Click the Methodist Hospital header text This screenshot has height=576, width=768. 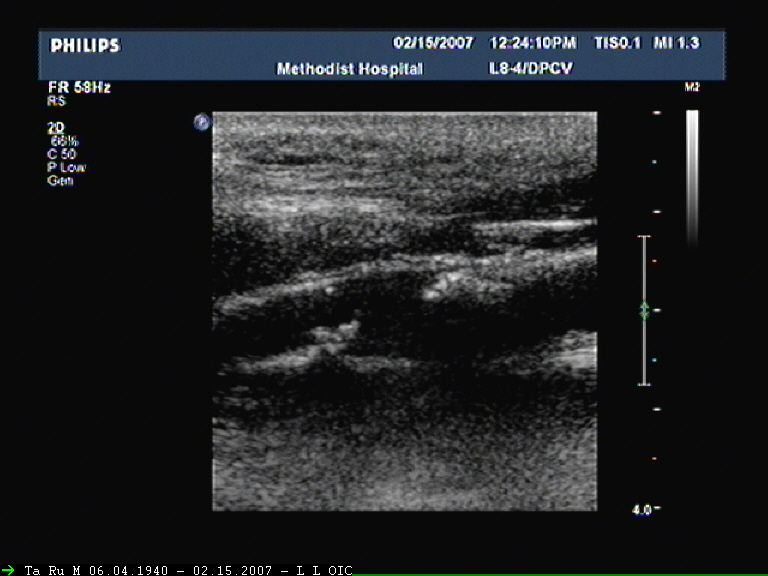(x=349, y=69)
